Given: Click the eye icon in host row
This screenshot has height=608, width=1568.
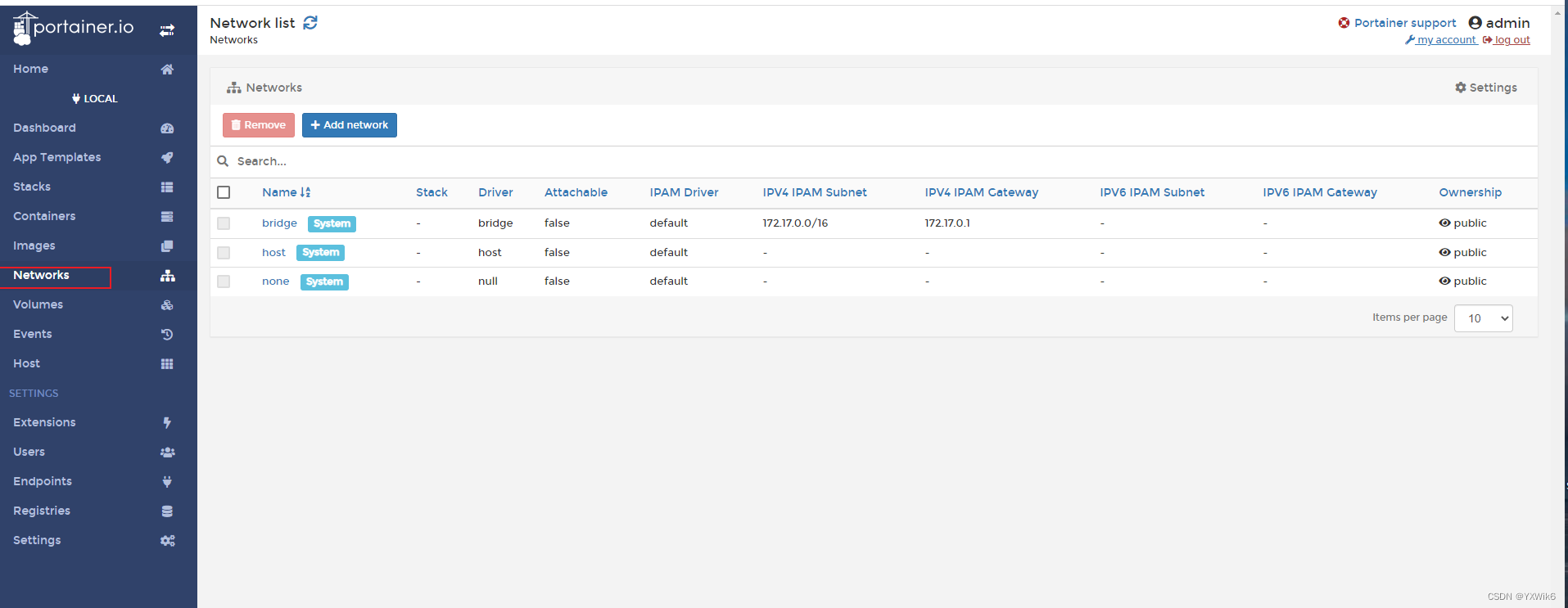Looking at the screenshot, I should pyautogui.click(x=1444, y=252).
